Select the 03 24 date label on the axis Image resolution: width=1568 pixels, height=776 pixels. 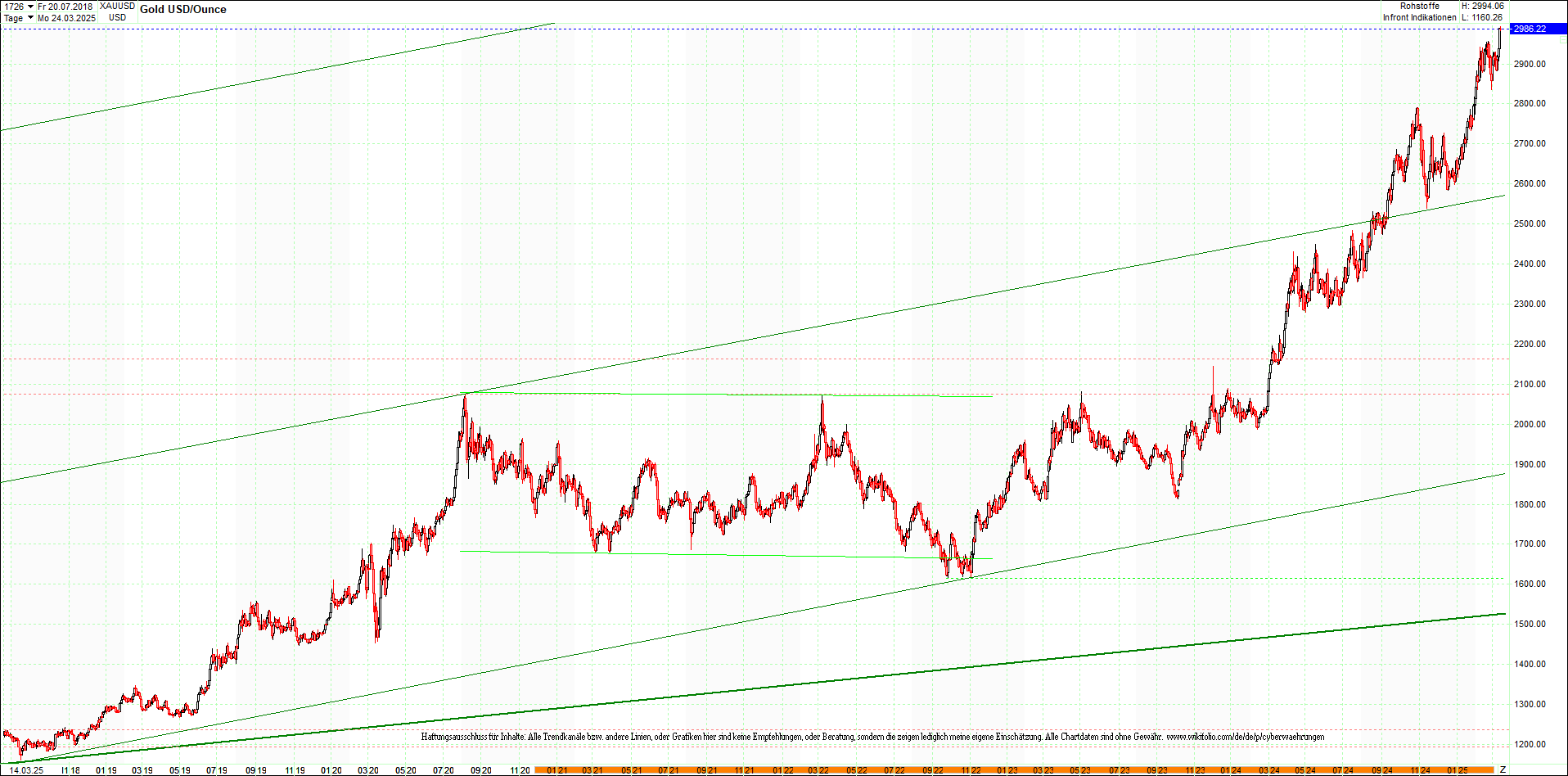(1269, 770)
